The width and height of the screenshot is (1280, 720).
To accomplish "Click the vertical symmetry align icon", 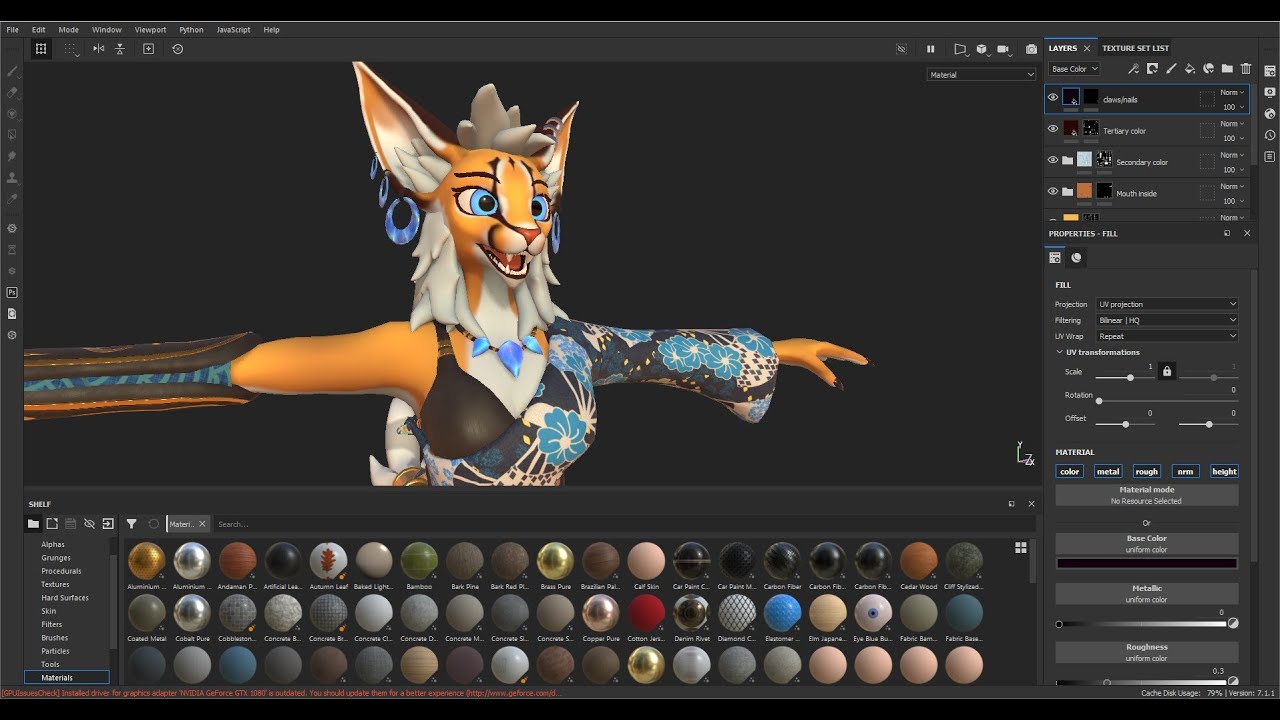I will [120, 48].
